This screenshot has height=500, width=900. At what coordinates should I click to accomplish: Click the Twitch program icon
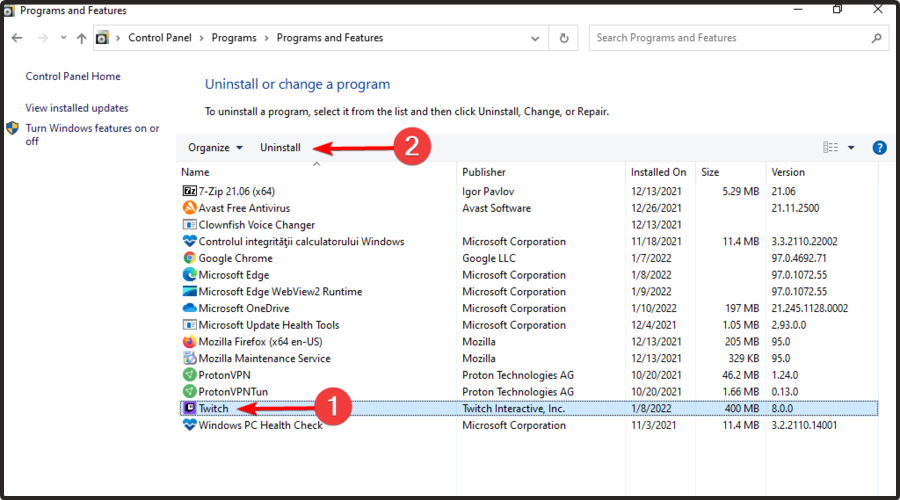190,408
